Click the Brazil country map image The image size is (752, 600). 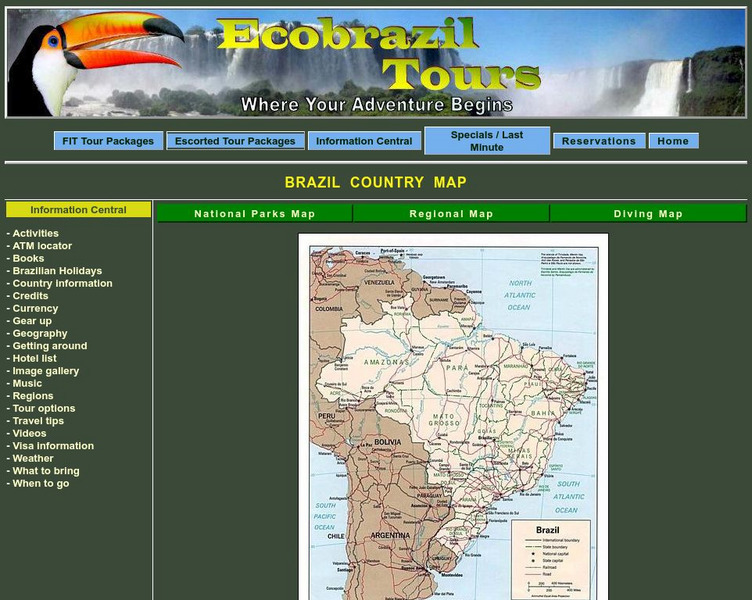click(453, 417)
